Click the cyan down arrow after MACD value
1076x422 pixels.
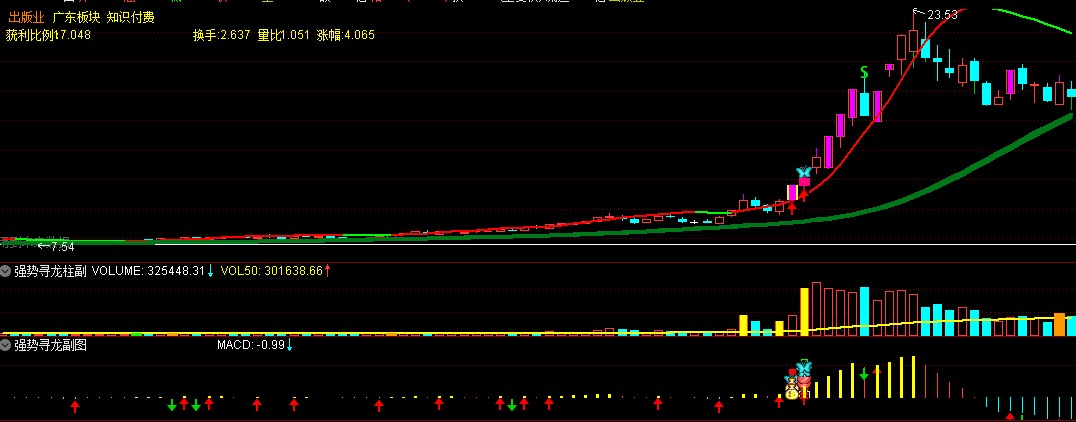pos(289,344)
